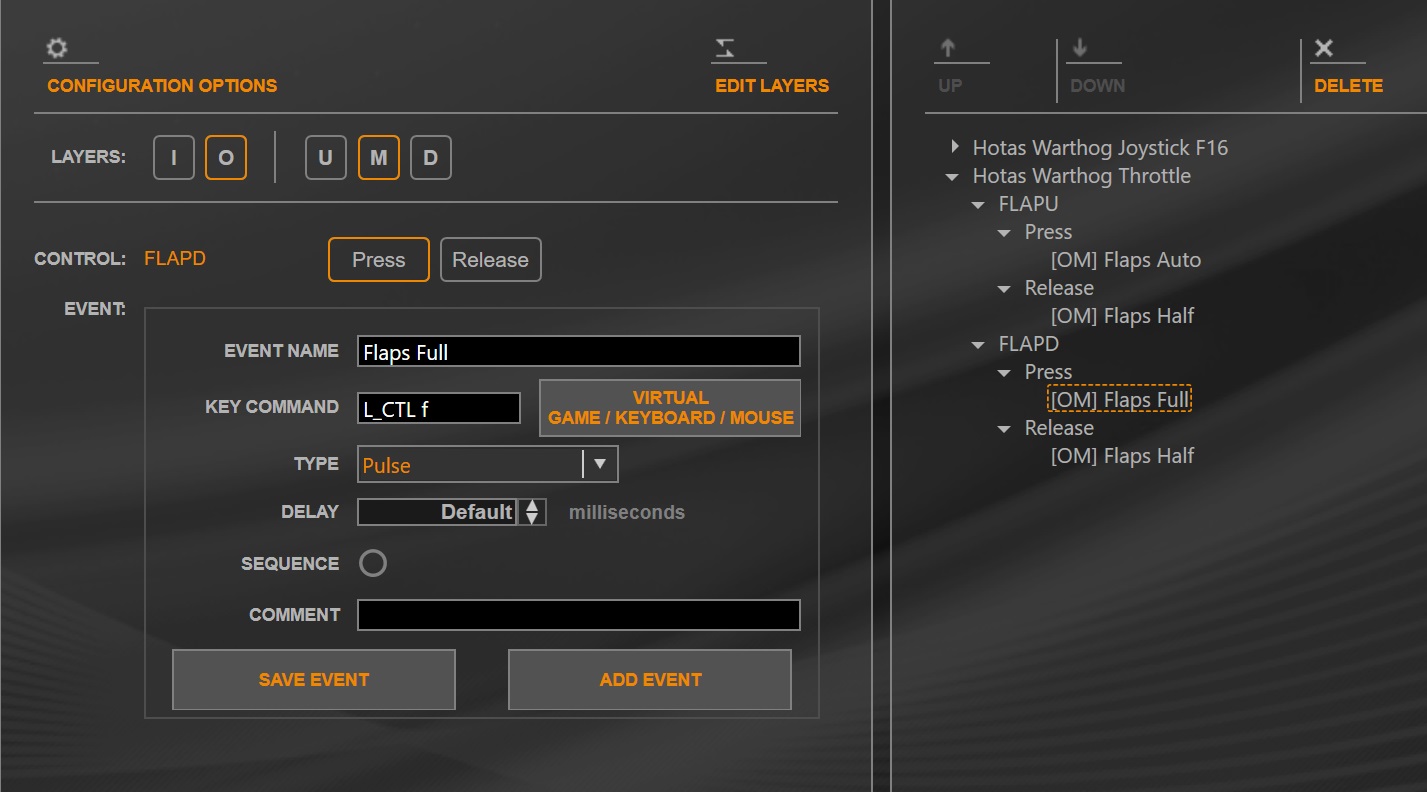Enable the Sequence radio button
The width and height of the screenshot is (1427, 792).
pos(373,563)
